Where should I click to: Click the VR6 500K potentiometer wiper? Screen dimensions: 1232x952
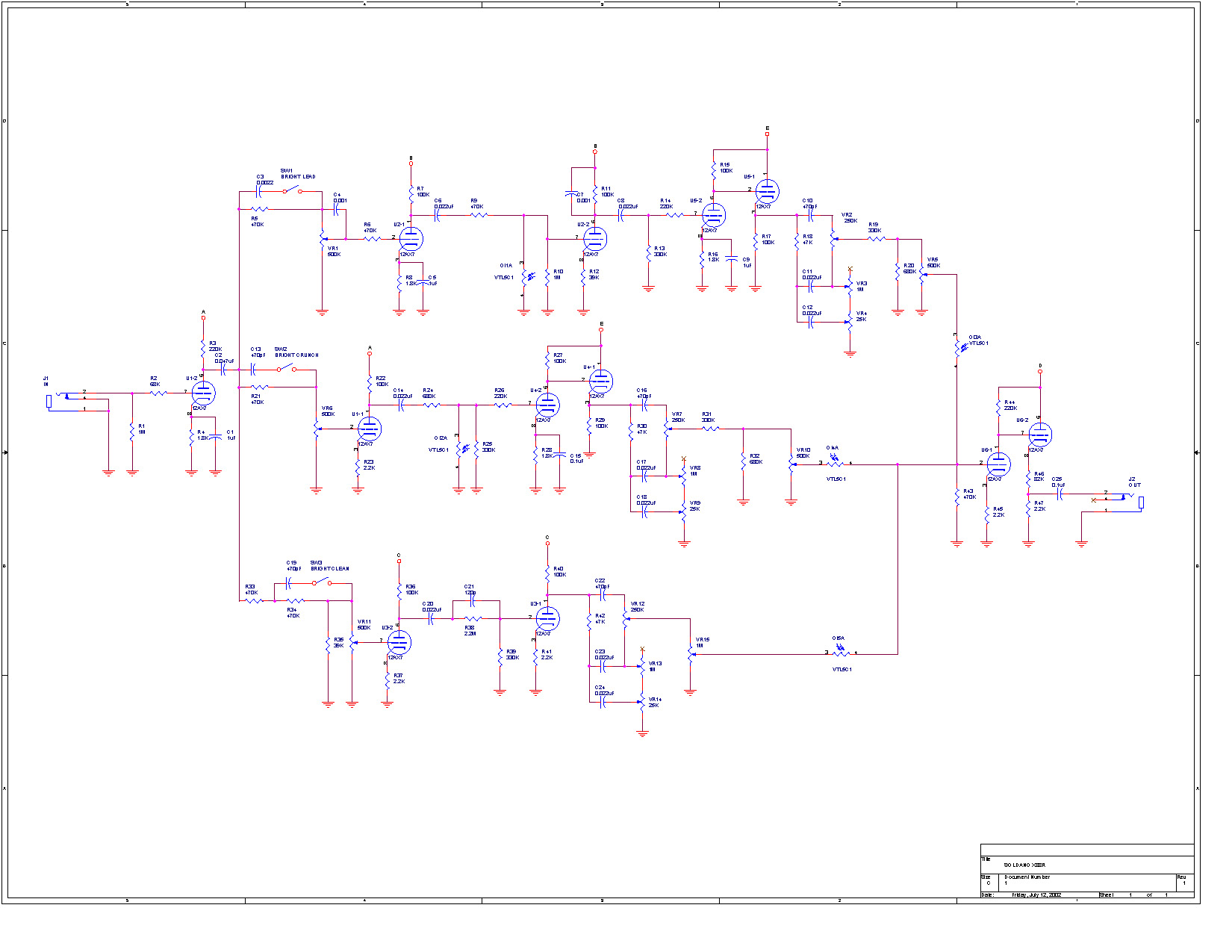click(x=318, y=429)
